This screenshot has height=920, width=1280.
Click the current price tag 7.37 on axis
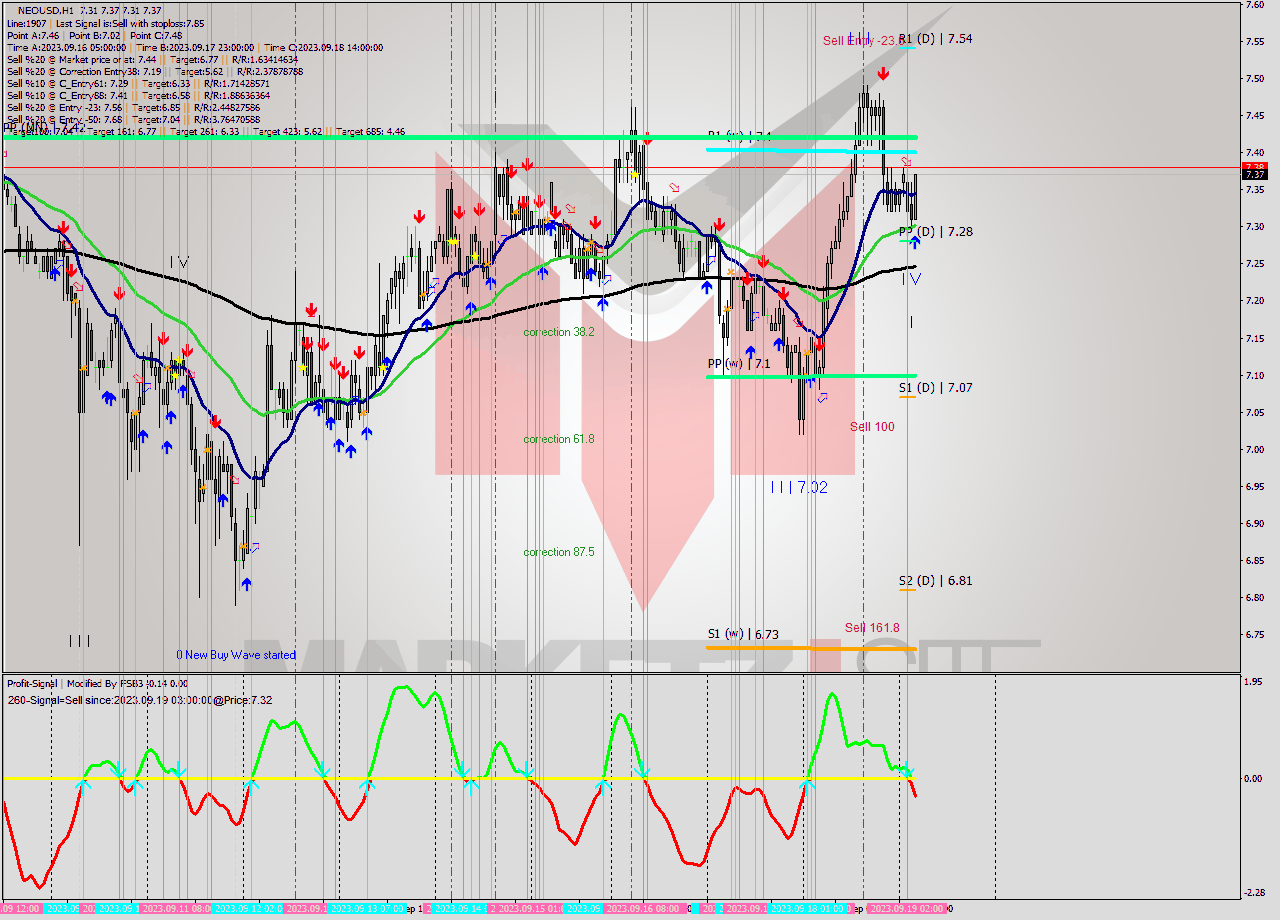1254,174
